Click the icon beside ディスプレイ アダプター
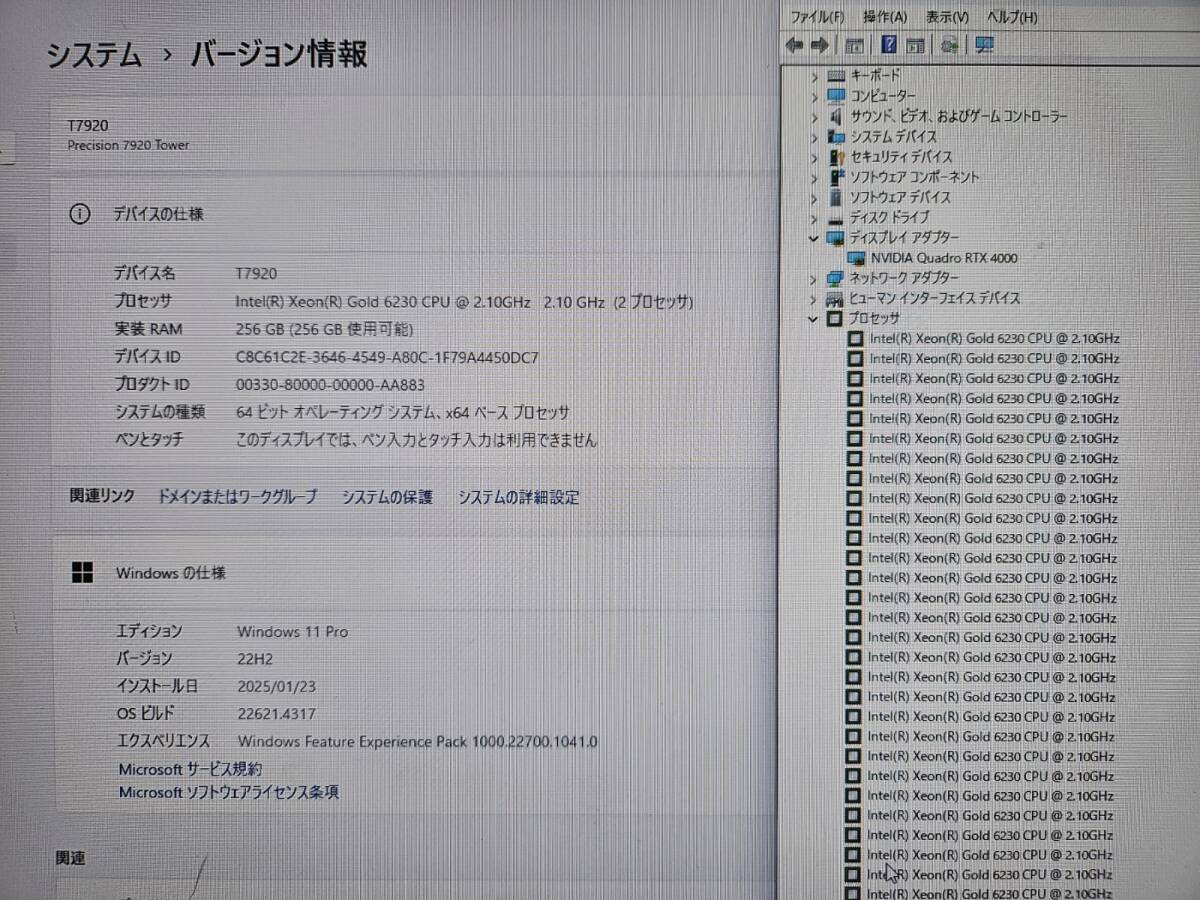The image size is (1200, 900). click(836, 238)
